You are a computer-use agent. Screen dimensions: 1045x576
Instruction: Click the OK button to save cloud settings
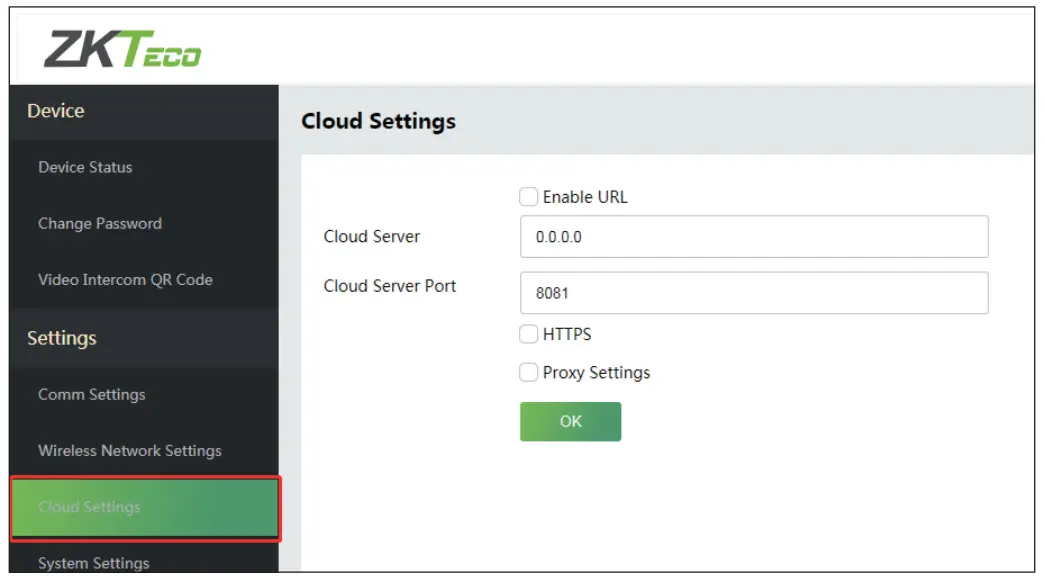570,421
